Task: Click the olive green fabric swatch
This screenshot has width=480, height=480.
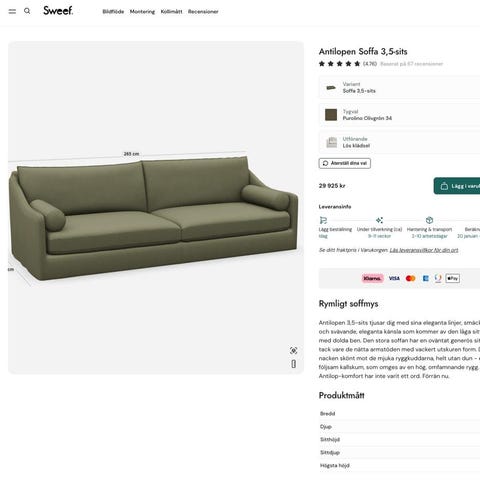Action: click(331, 115)
